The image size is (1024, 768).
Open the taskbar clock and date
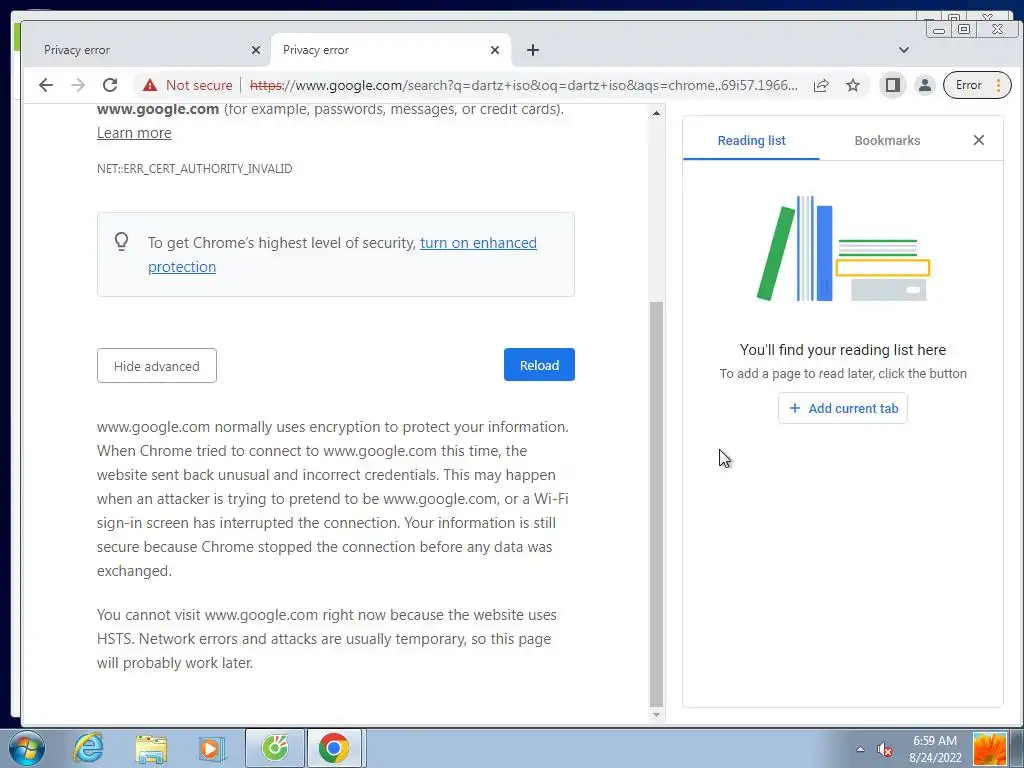tap(935, 749)
